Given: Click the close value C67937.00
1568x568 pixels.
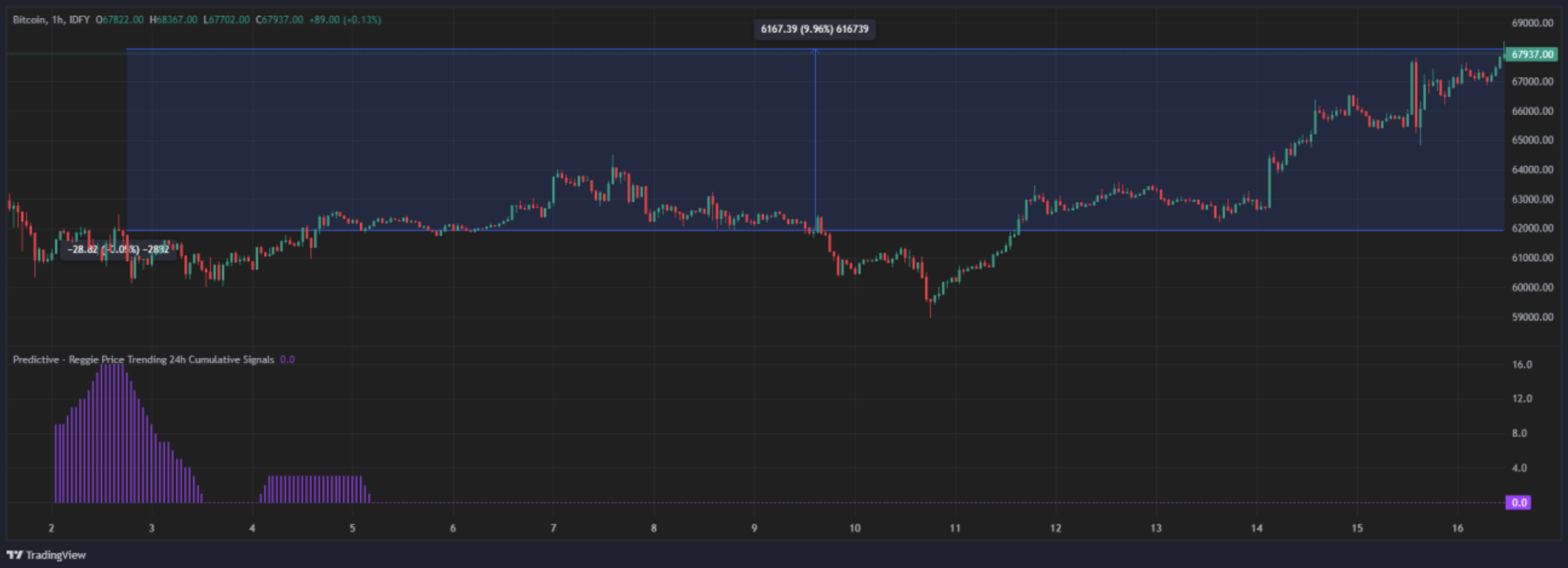Looking at the screenshot, I should pos(279,20).
